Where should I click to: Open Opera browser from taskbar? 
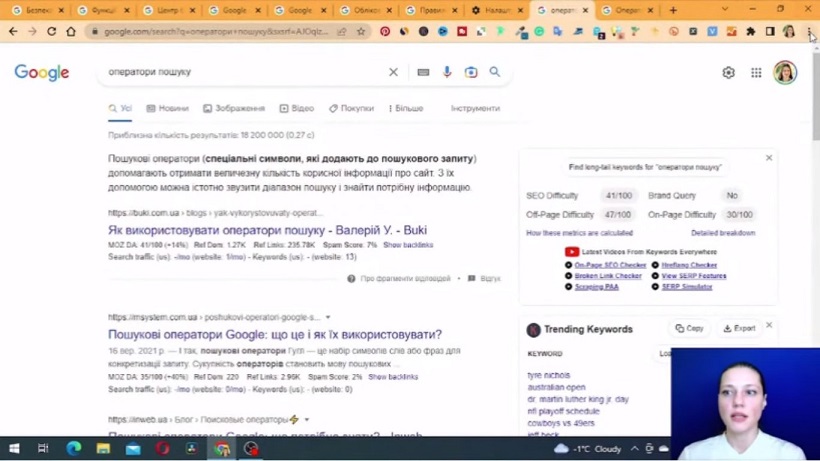[162, 448]
